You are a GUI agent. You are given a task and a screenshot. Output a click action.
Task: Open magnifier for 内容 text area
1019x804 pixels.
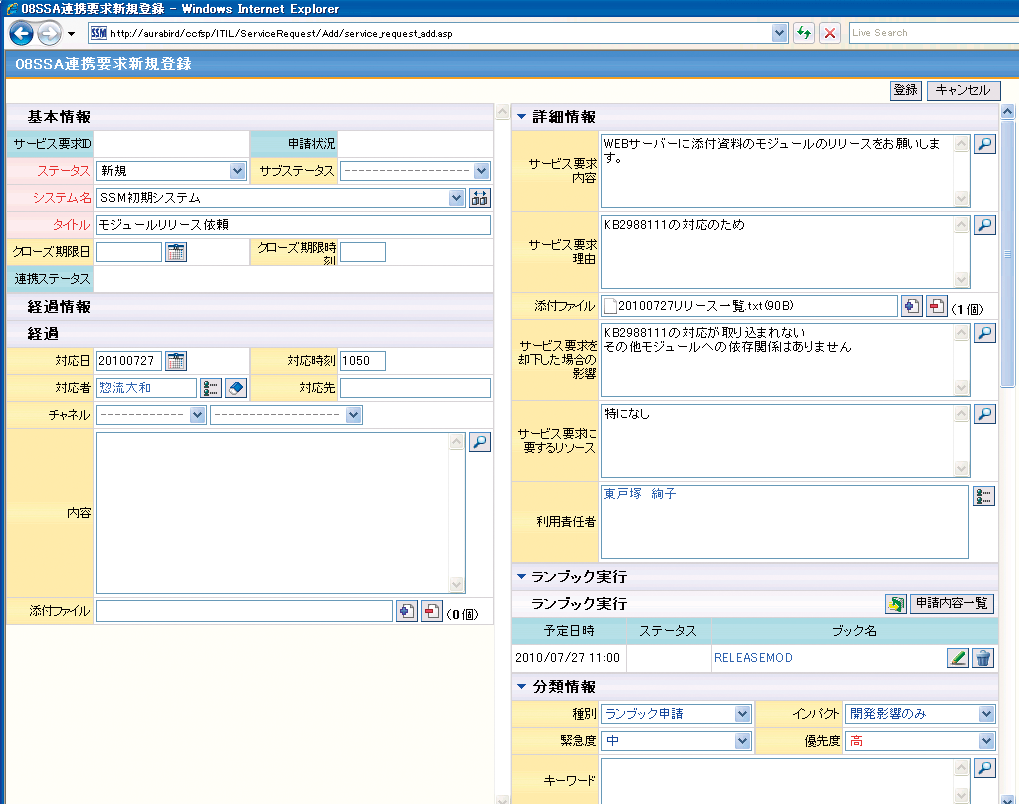point(480,442)
